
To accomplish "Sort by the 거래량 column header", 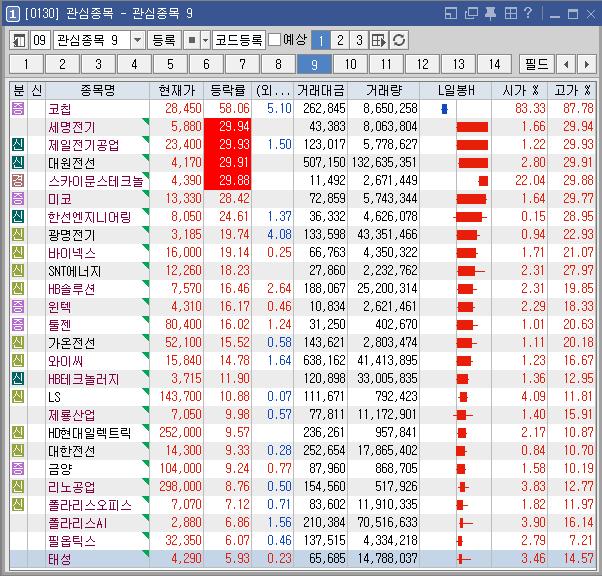I will pos(384,91).
